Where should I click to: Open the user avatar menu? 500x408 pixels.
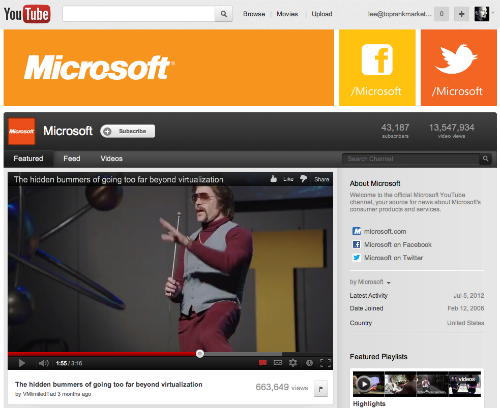[482, 14]
